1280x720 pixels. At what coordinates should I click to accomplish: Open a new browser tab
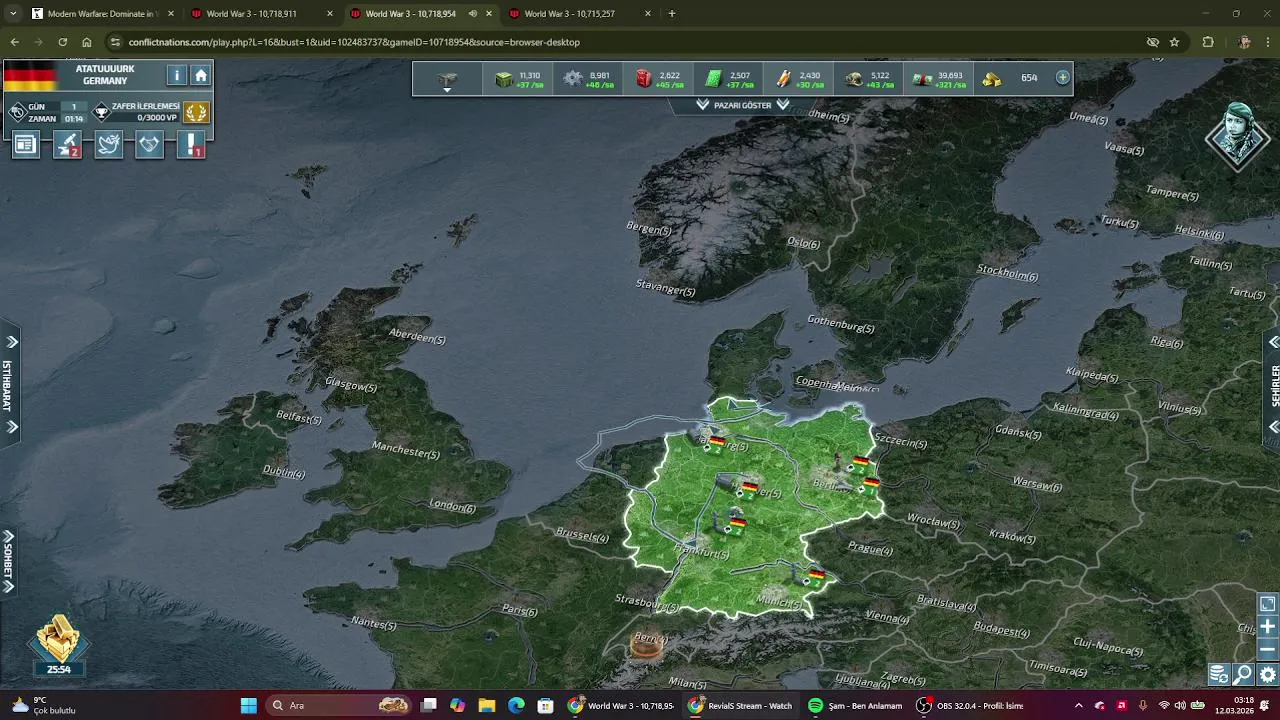coord(671,14)
